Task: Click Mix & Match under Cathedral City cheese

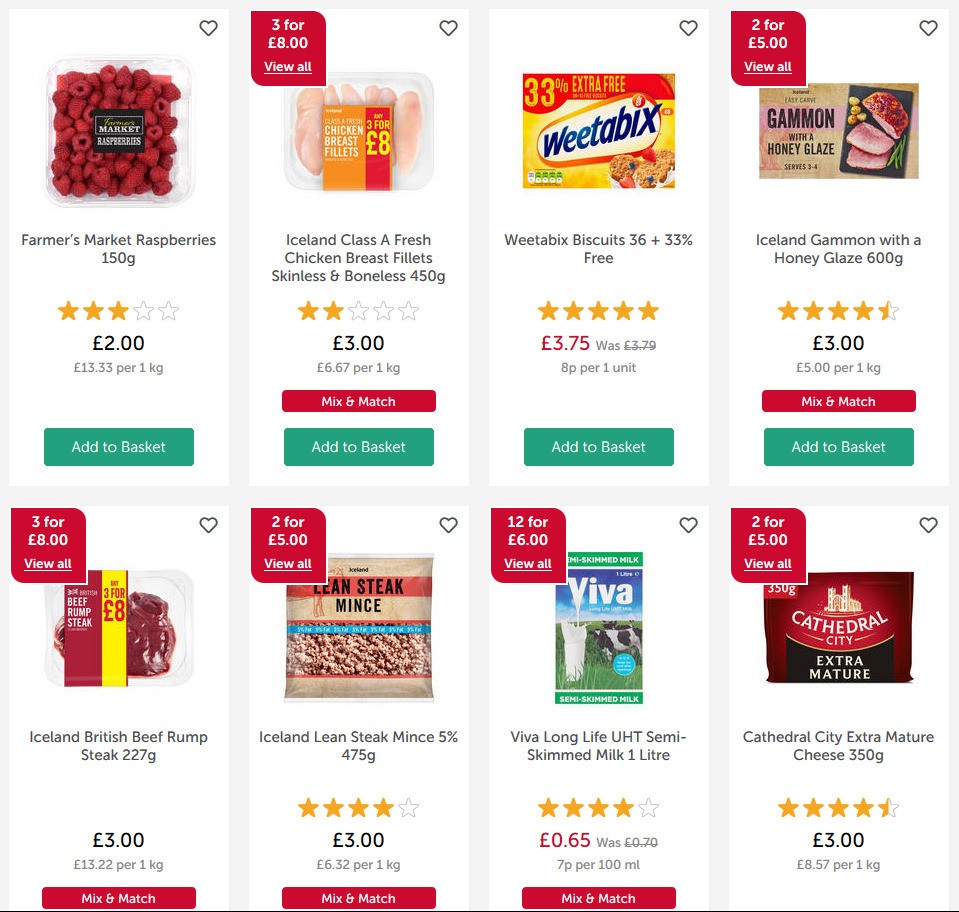Action: (838, 898)
